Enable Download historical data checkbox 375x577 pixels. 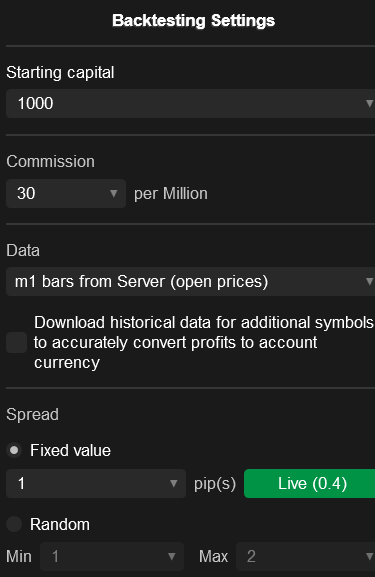pyautogui.click(x=17, y=343)
